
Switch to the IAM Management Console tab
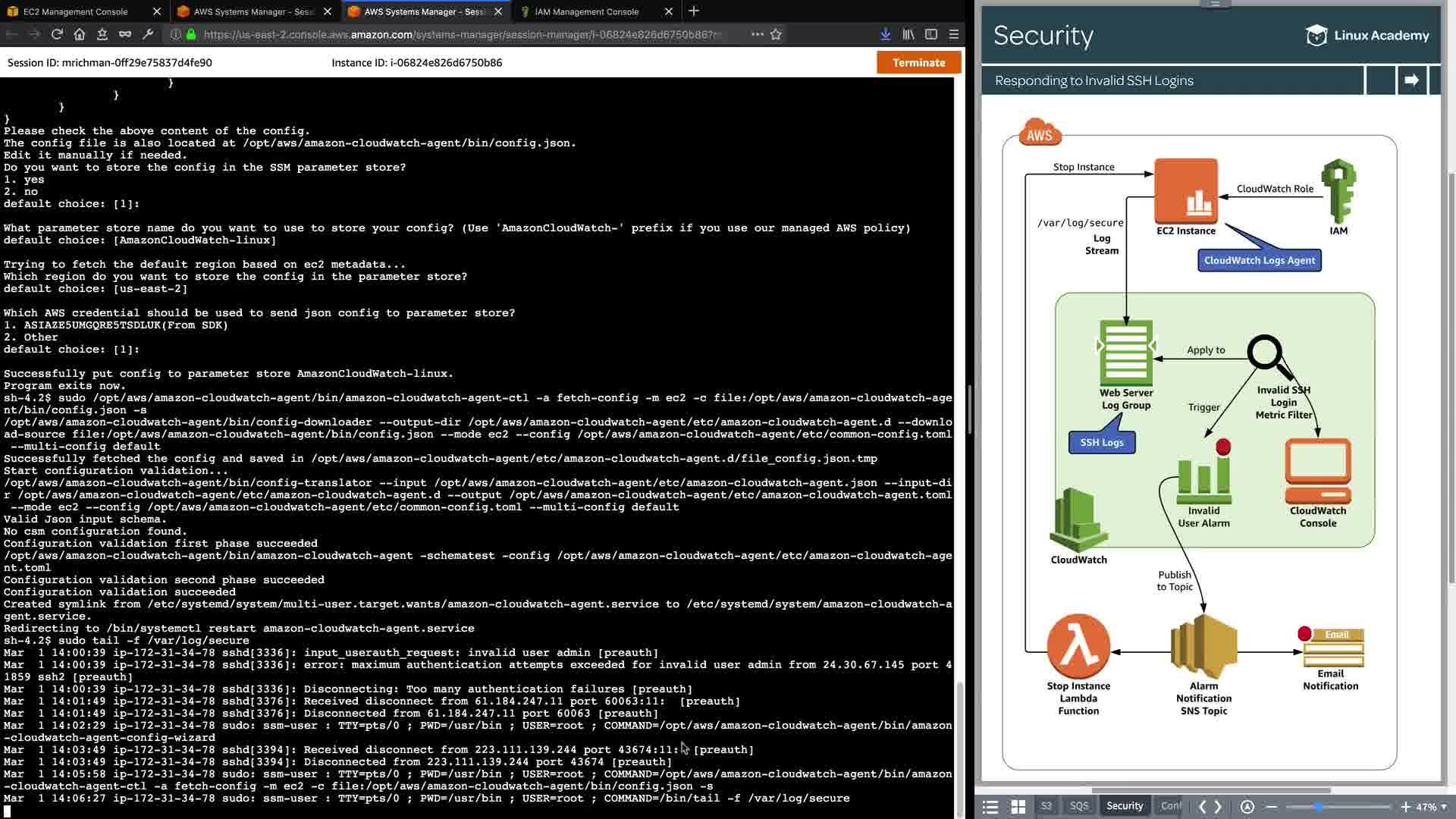[586, 11]
